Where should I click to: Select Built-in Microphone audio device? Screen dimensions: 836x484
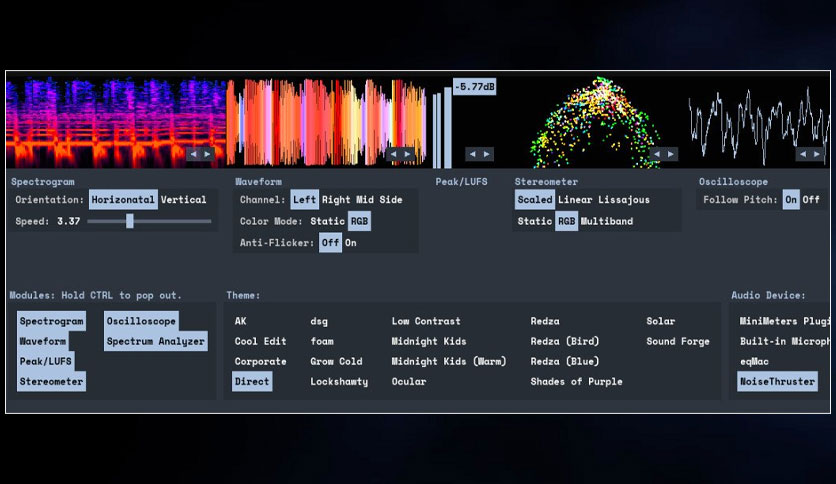point(784,341)
